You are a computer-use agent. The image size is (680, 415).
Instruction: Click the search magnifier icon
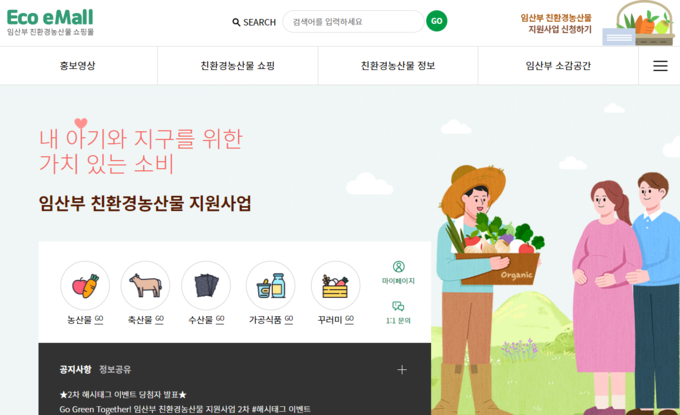click(x=236, y=22)
